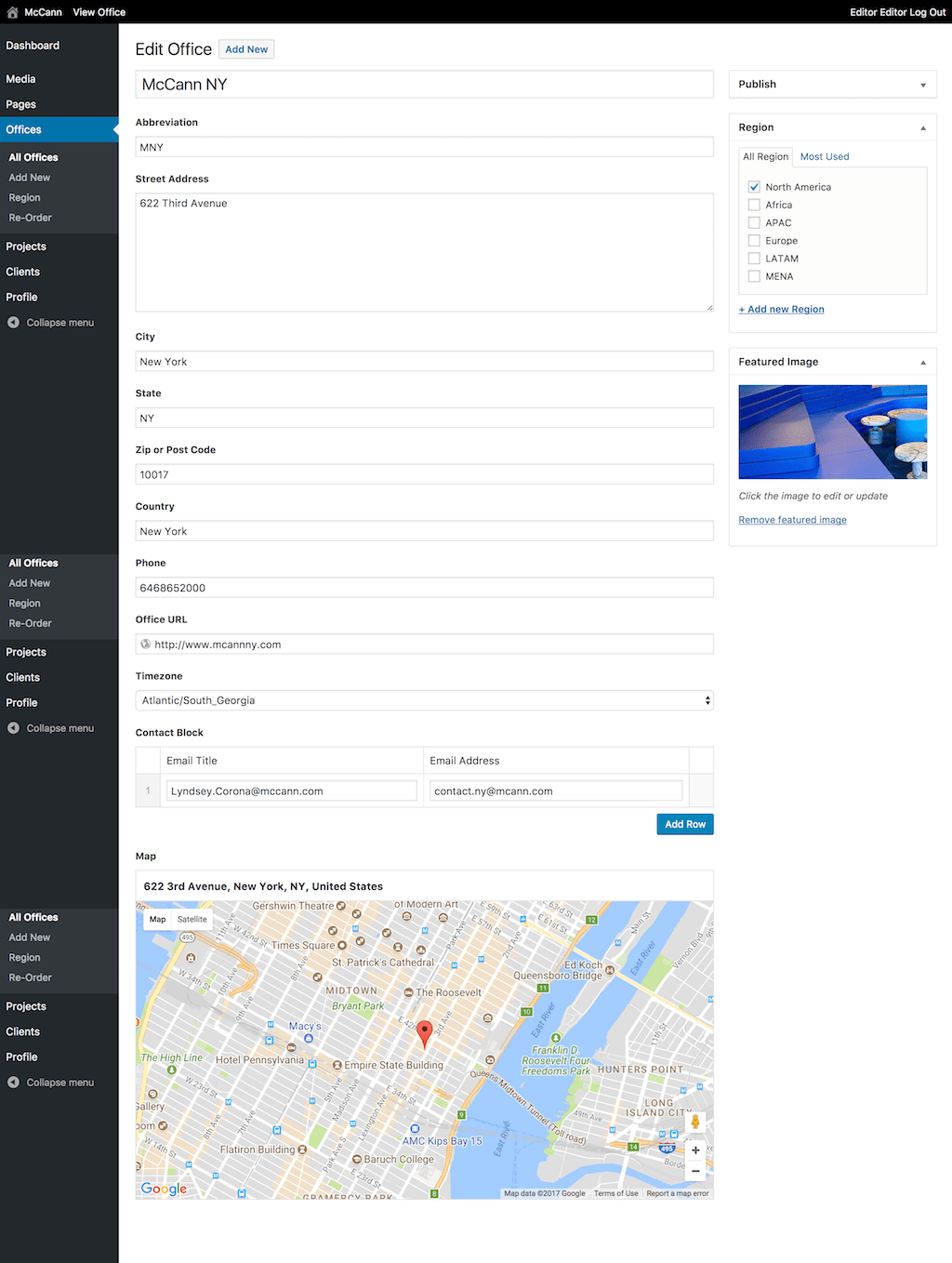
Task: Switch the map to Satellite view
Action: tap(192, 919)
